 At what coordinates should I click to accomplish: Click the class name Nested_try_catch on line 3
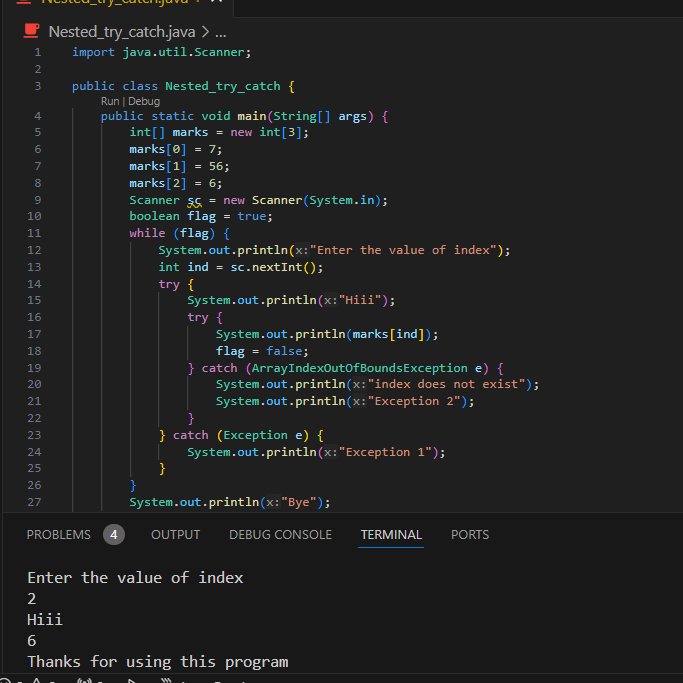point(223,86)
